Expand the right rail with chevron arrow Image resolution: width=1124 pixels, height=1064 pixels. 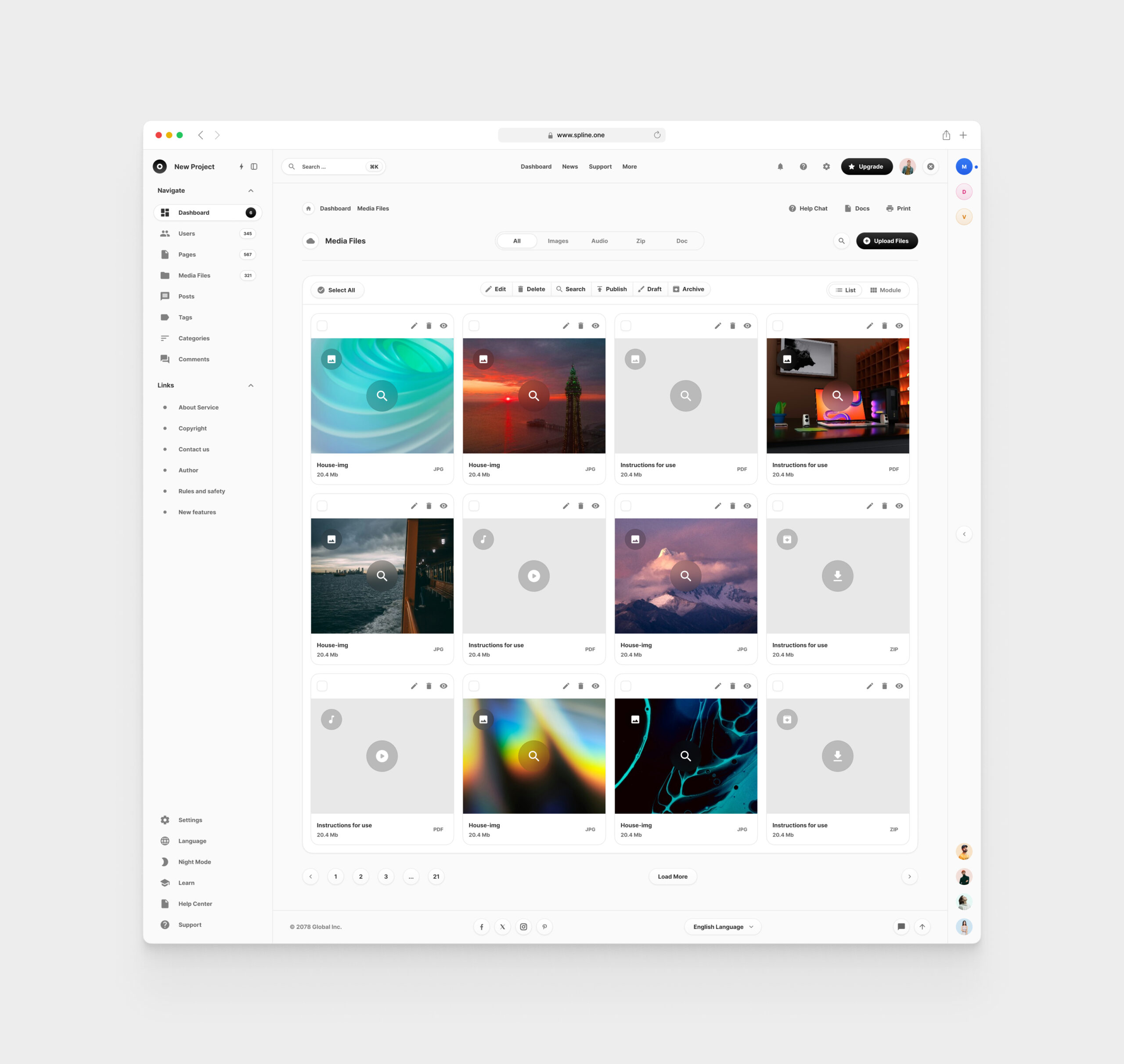tap(964, 534)
